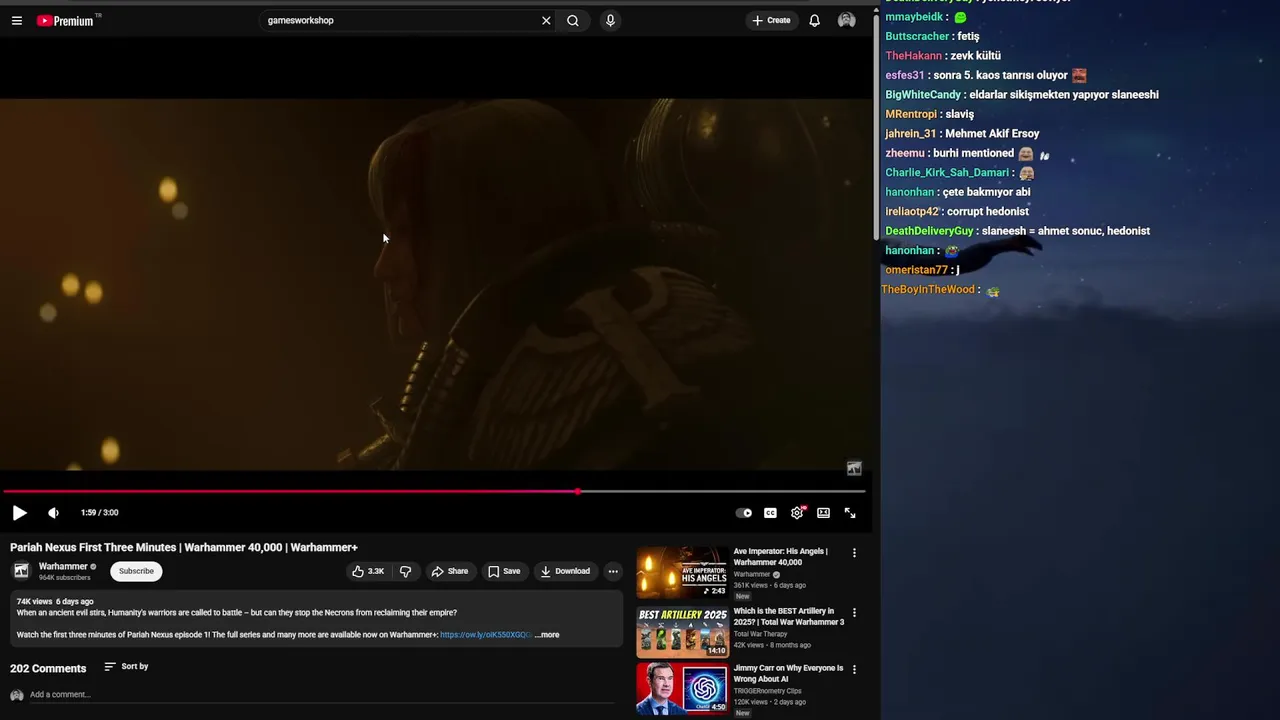Open Which is the BEST Artillery title
The width and height of the screenshot is (1280, 720).
point(789,616)
